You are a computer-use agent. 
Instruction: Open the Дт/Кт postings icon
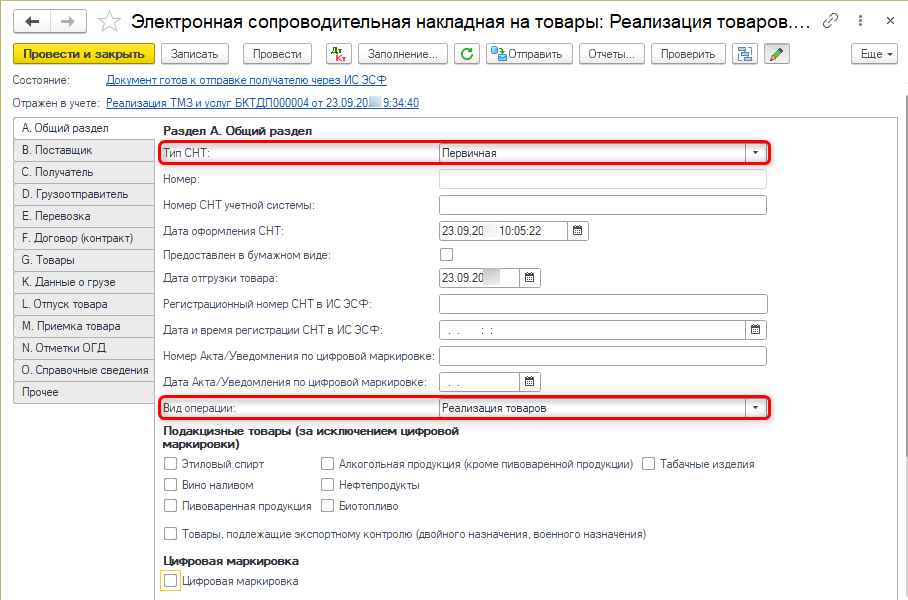[x=338, y=54]
